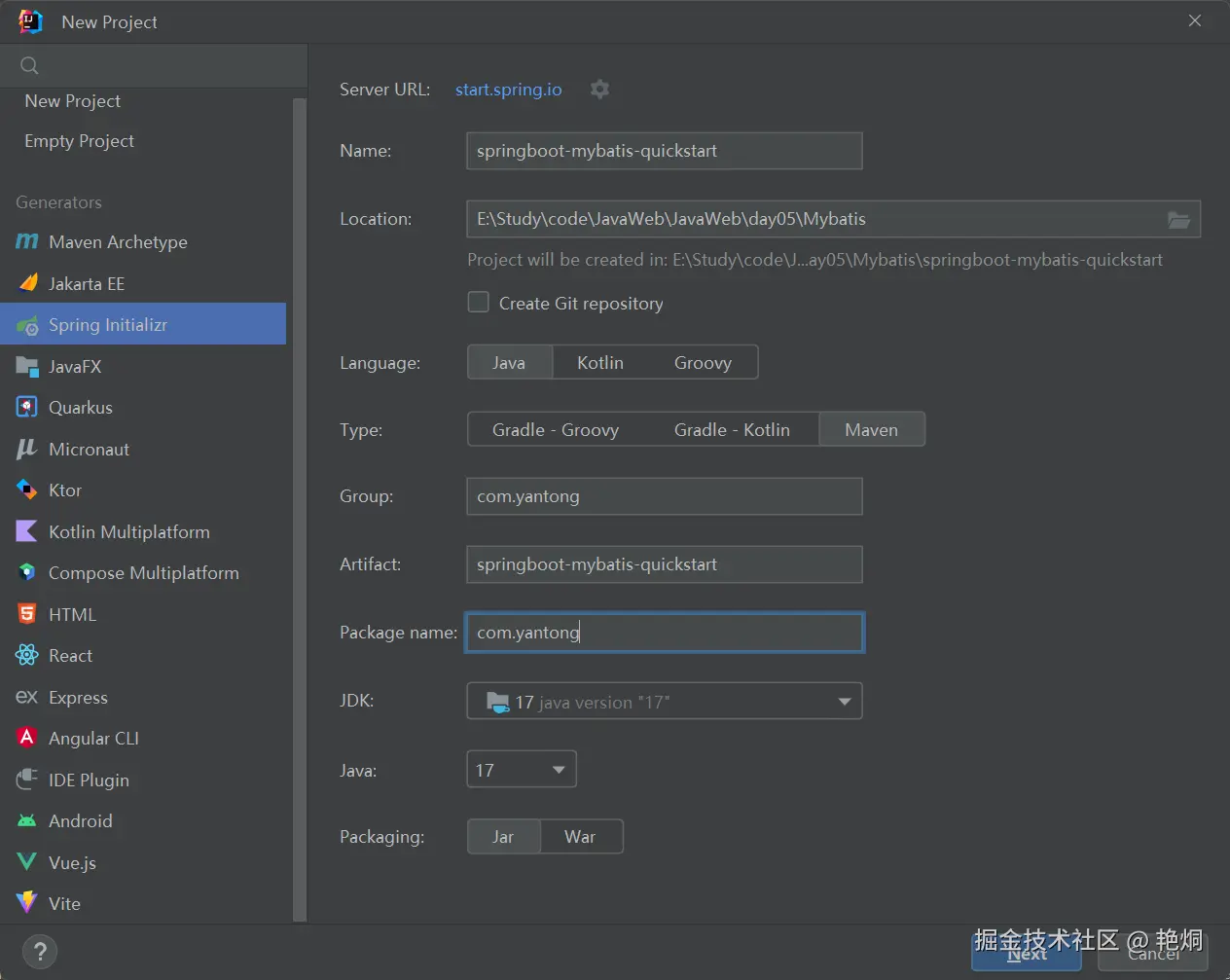Click the Location path field

(x=815, y=219)
